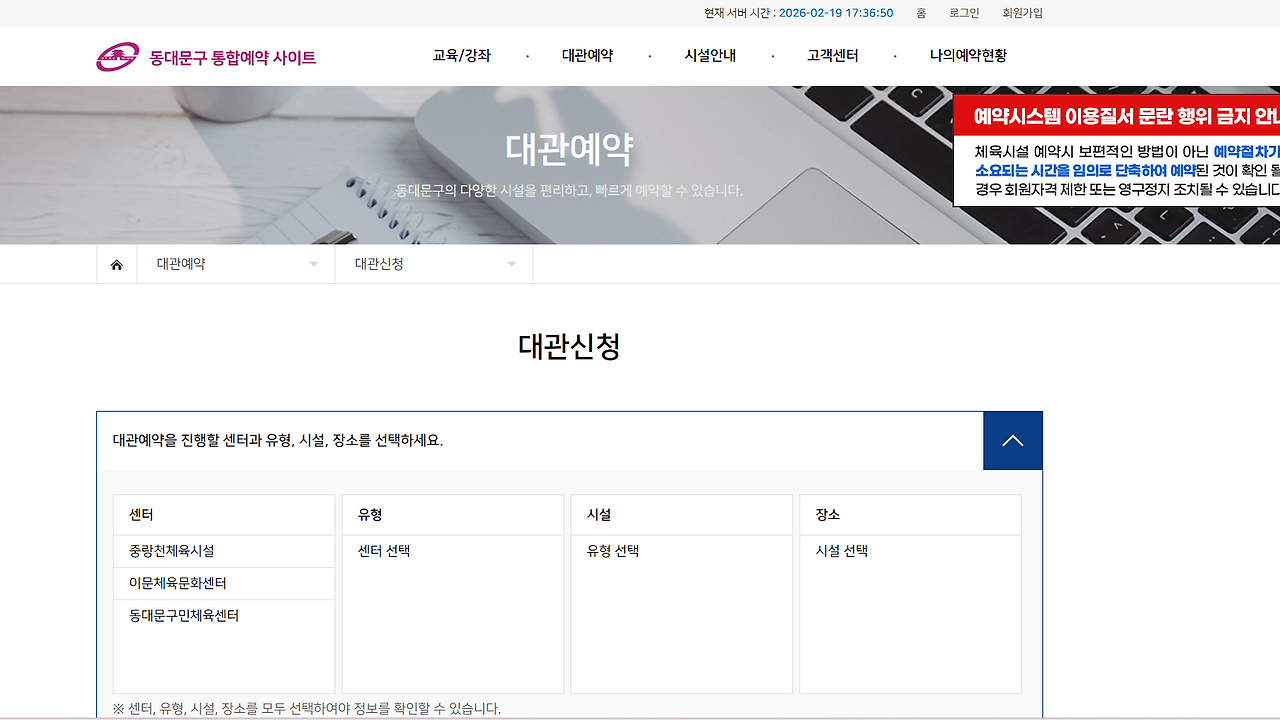Click the 유형 column header
This screenshot has height=720, width=1280.
pos(453,515)
